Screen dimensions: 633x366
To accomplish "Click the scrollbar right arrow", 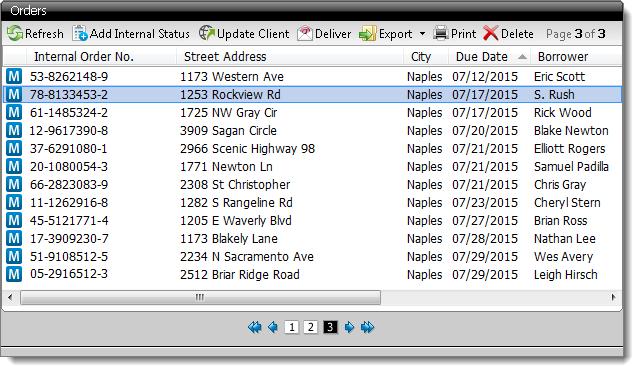I will [614, 298].
